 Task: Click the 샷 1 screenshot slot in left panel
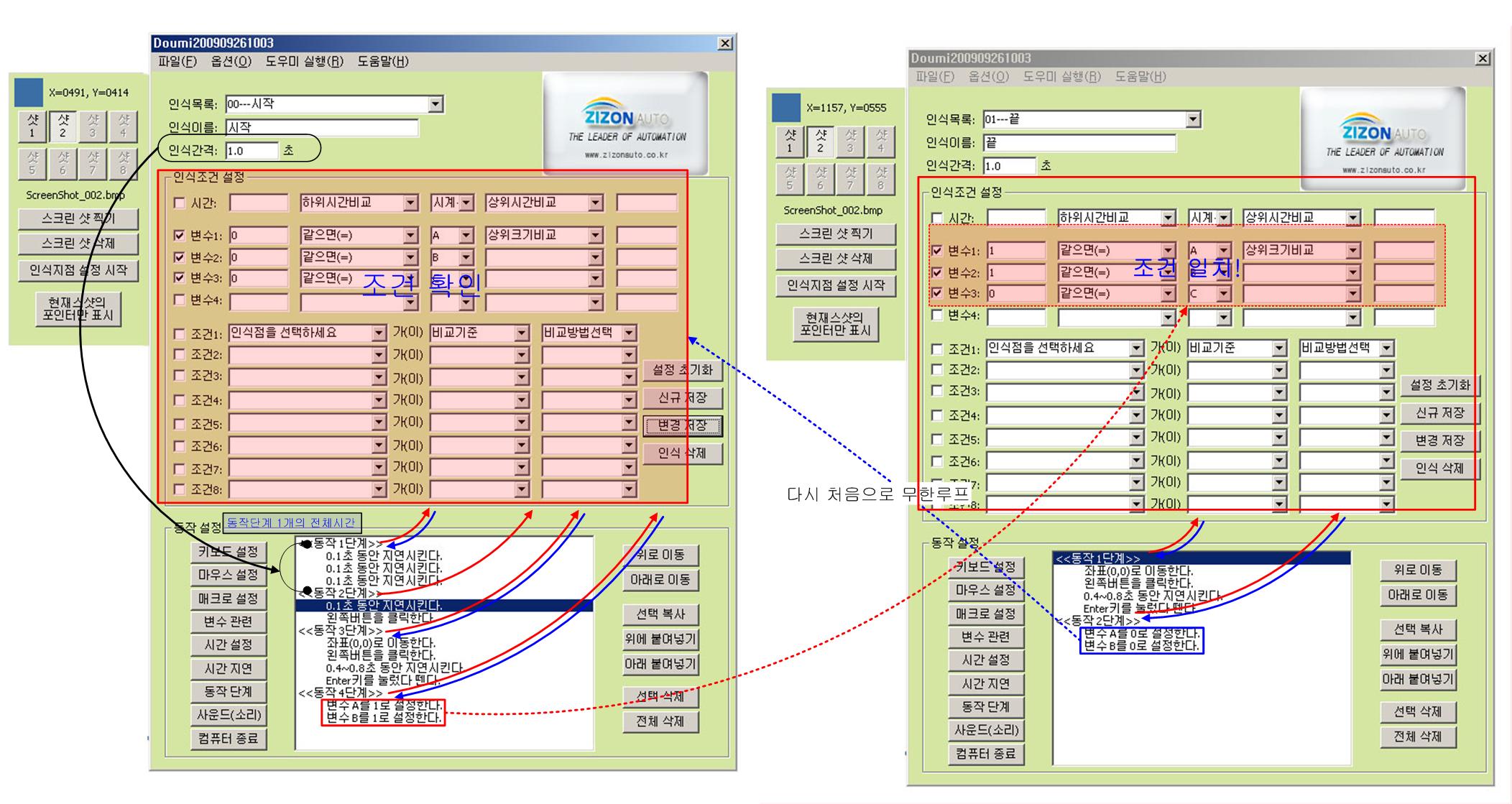[x=32, y=126]
